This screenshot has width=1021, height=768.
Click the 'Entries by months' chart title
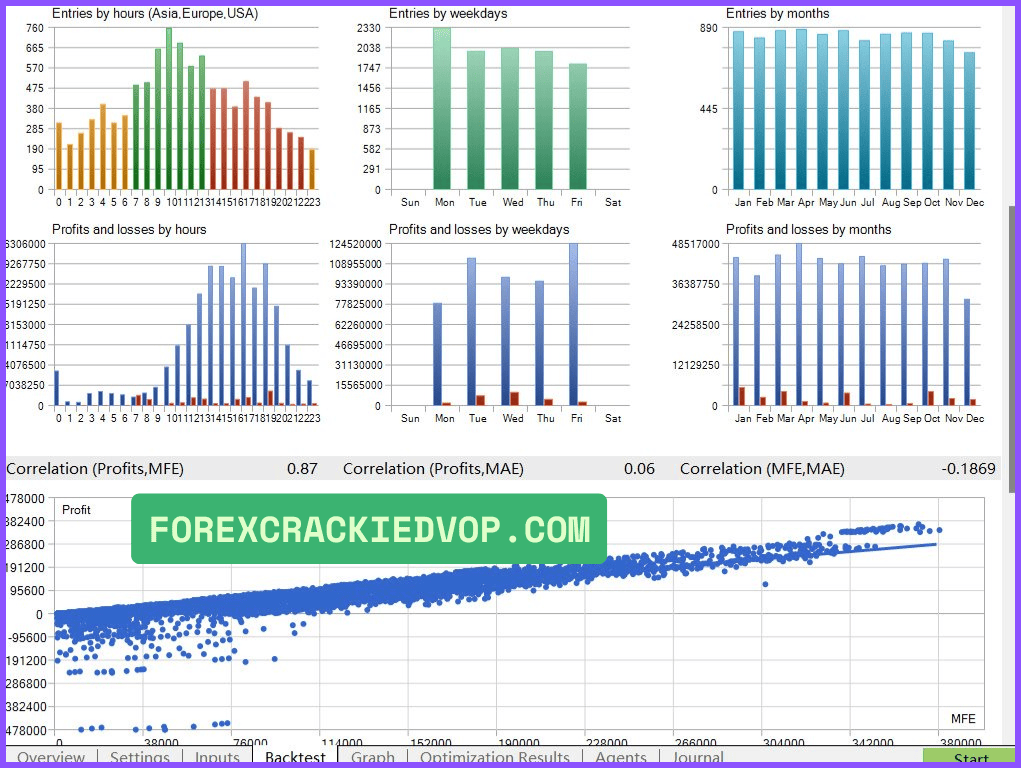(x=777, y=14)
